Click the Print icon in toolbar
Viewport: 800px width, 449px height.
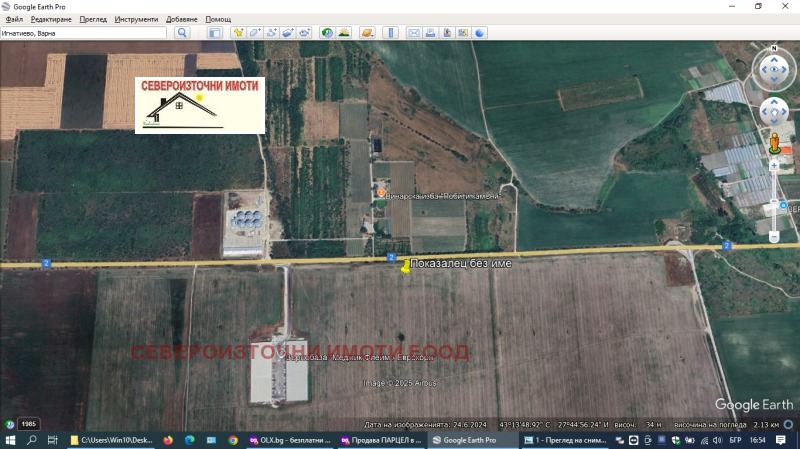pyautogui.click(x=429, y=33)
